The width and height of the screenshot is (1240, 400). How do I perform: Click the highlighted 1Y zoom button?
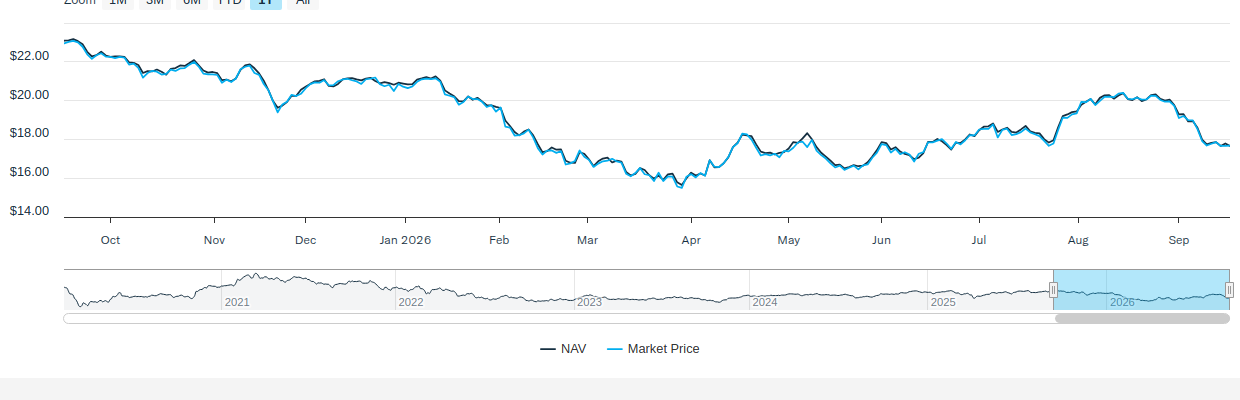(x=265, y=3)
